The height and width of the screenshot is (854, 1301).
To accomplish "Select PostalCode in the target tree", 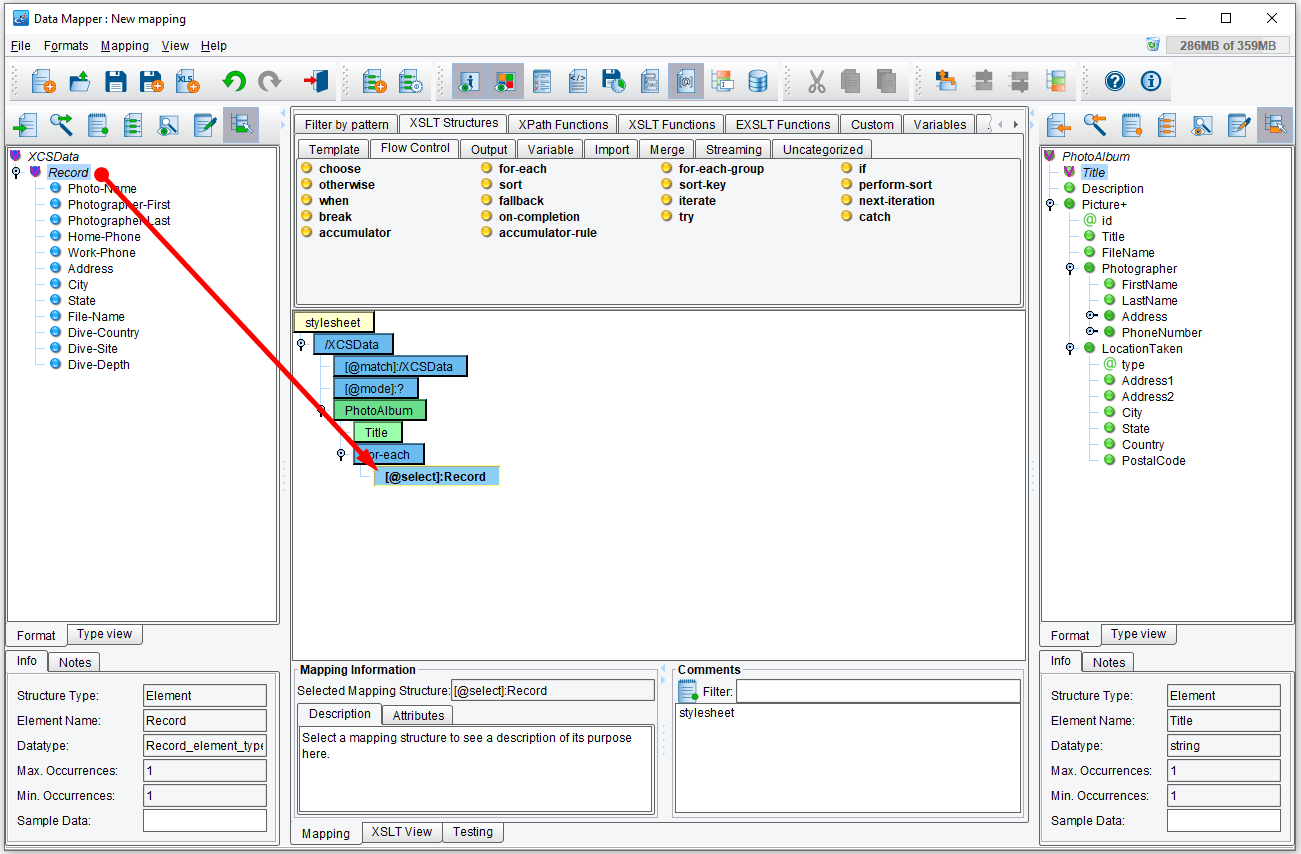I will coord(1153,461).
